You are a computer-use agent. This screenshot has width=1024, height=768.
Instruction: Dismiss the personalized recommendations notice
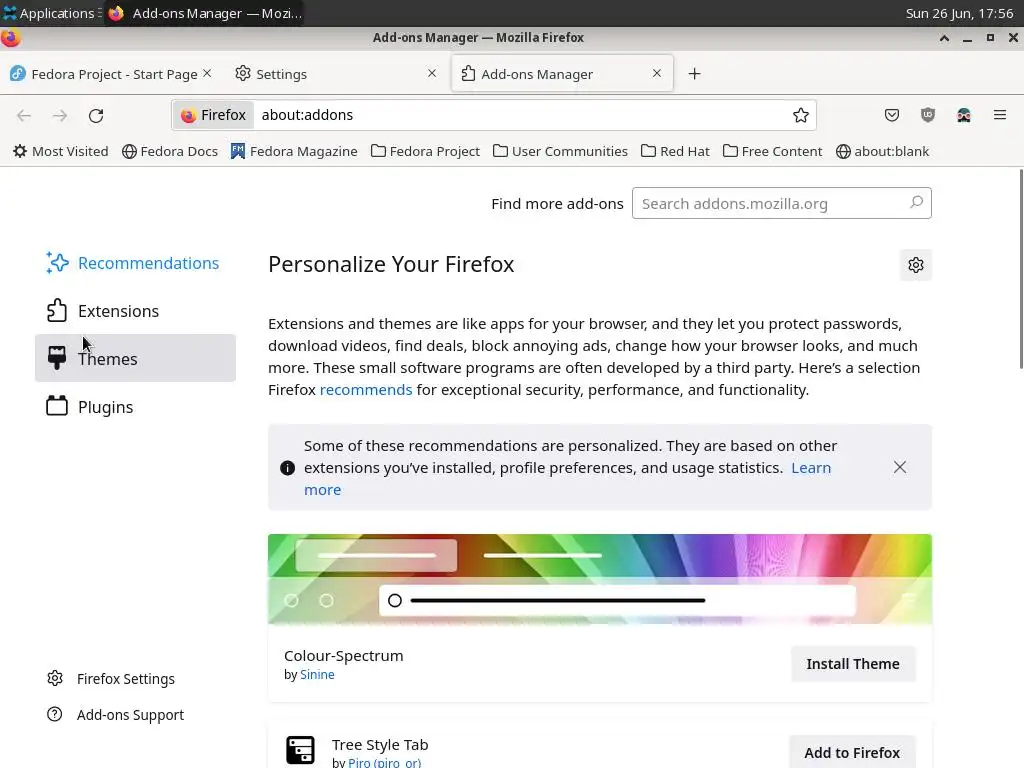[x=900, y=467]
